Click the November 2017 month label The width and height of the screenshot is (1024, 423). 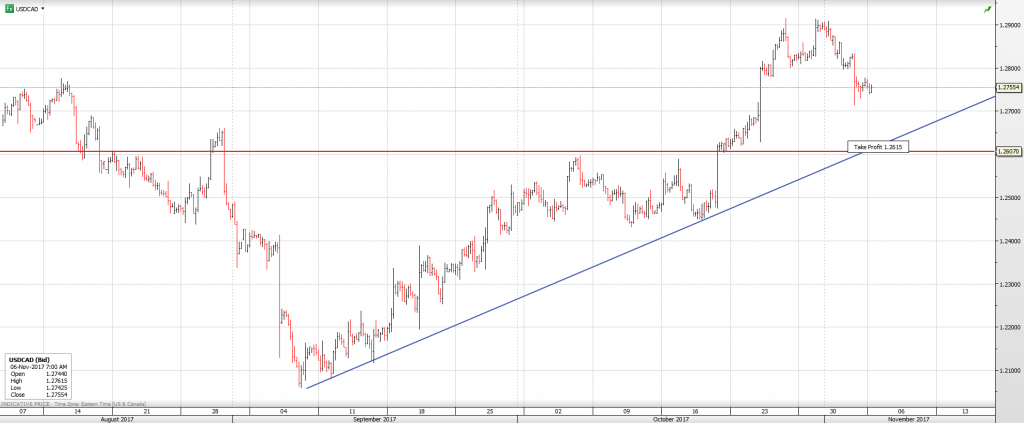[907, 419]
